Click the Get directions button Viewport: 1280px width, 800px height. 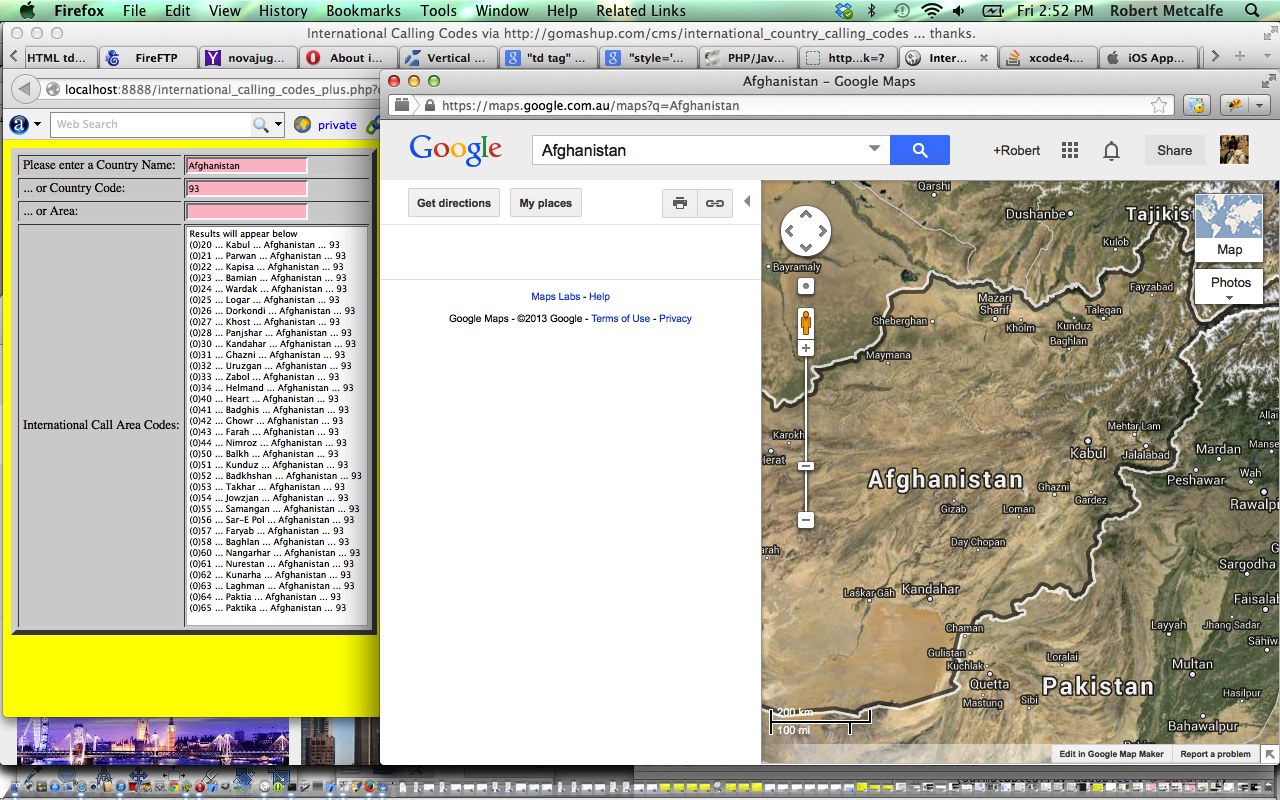[x=454, y=203]
